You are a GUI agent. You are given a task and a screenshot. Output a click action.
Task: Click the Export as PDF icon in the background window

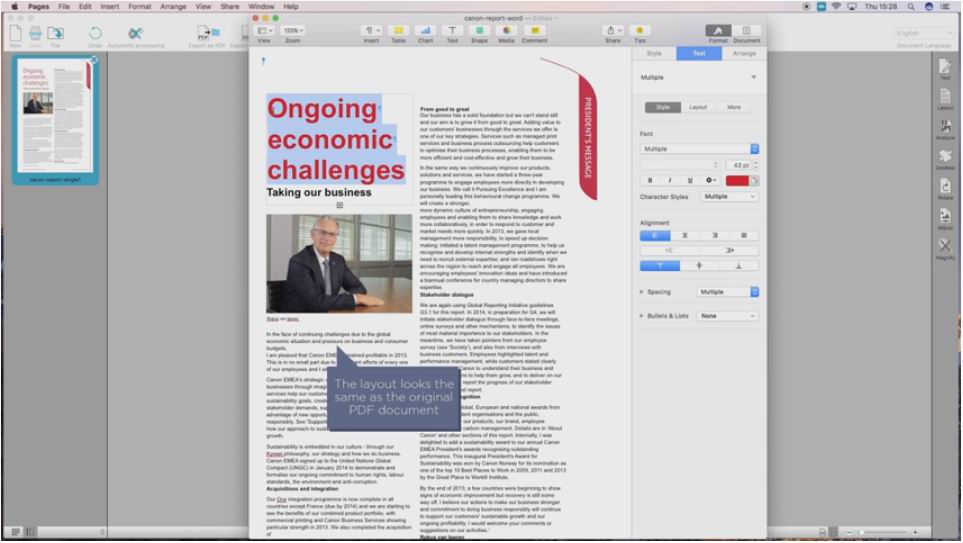click(x=207, y=33)
